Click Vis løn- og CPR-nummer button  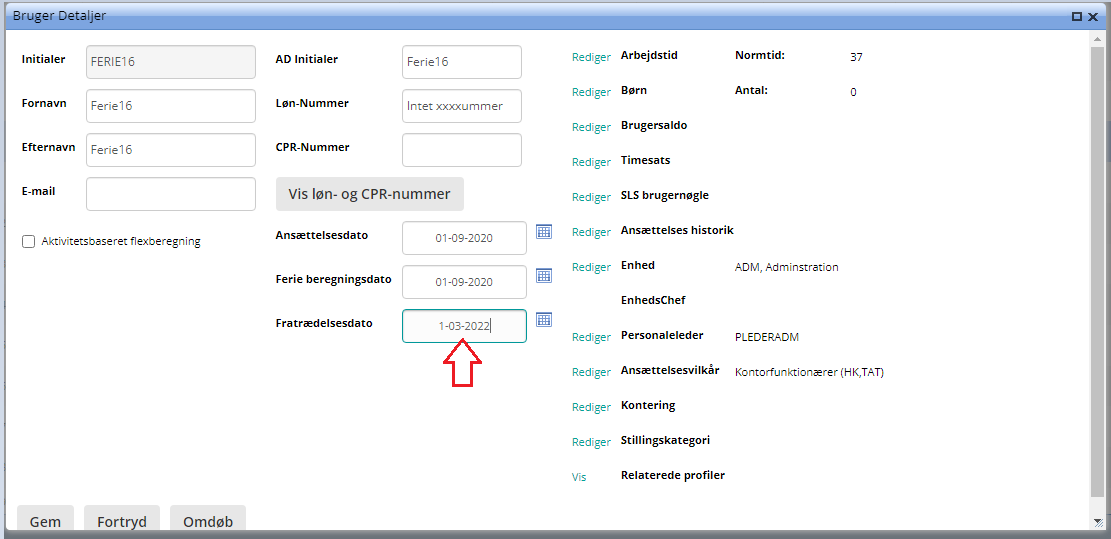point(369,194)
